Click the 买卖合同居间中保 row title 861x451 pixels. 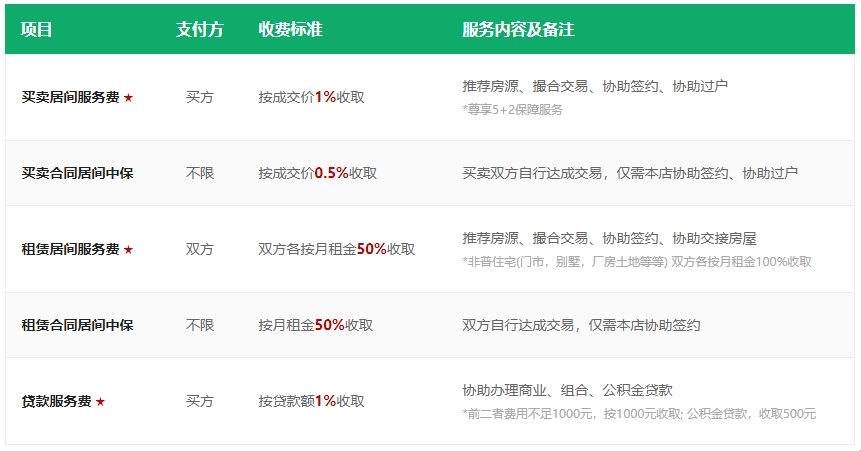(77, 173)
